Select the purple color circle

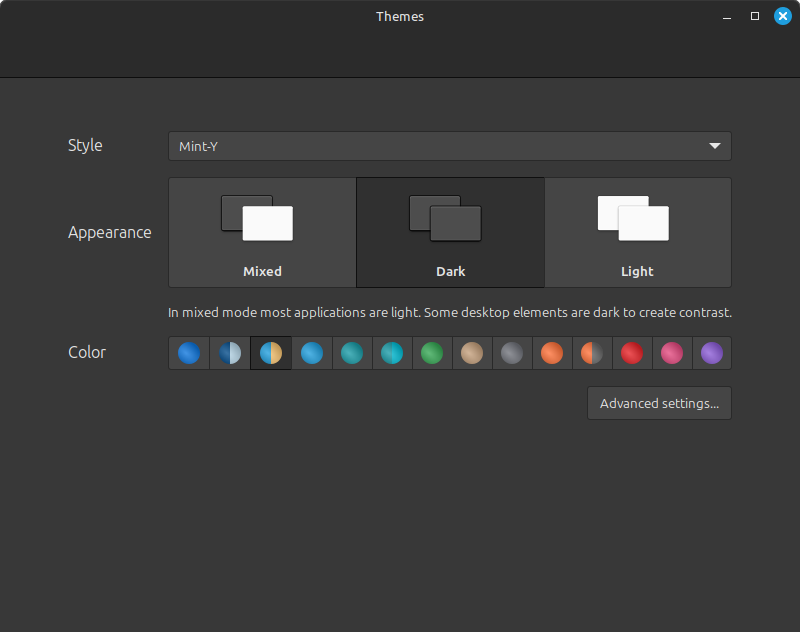click(711, 353)
